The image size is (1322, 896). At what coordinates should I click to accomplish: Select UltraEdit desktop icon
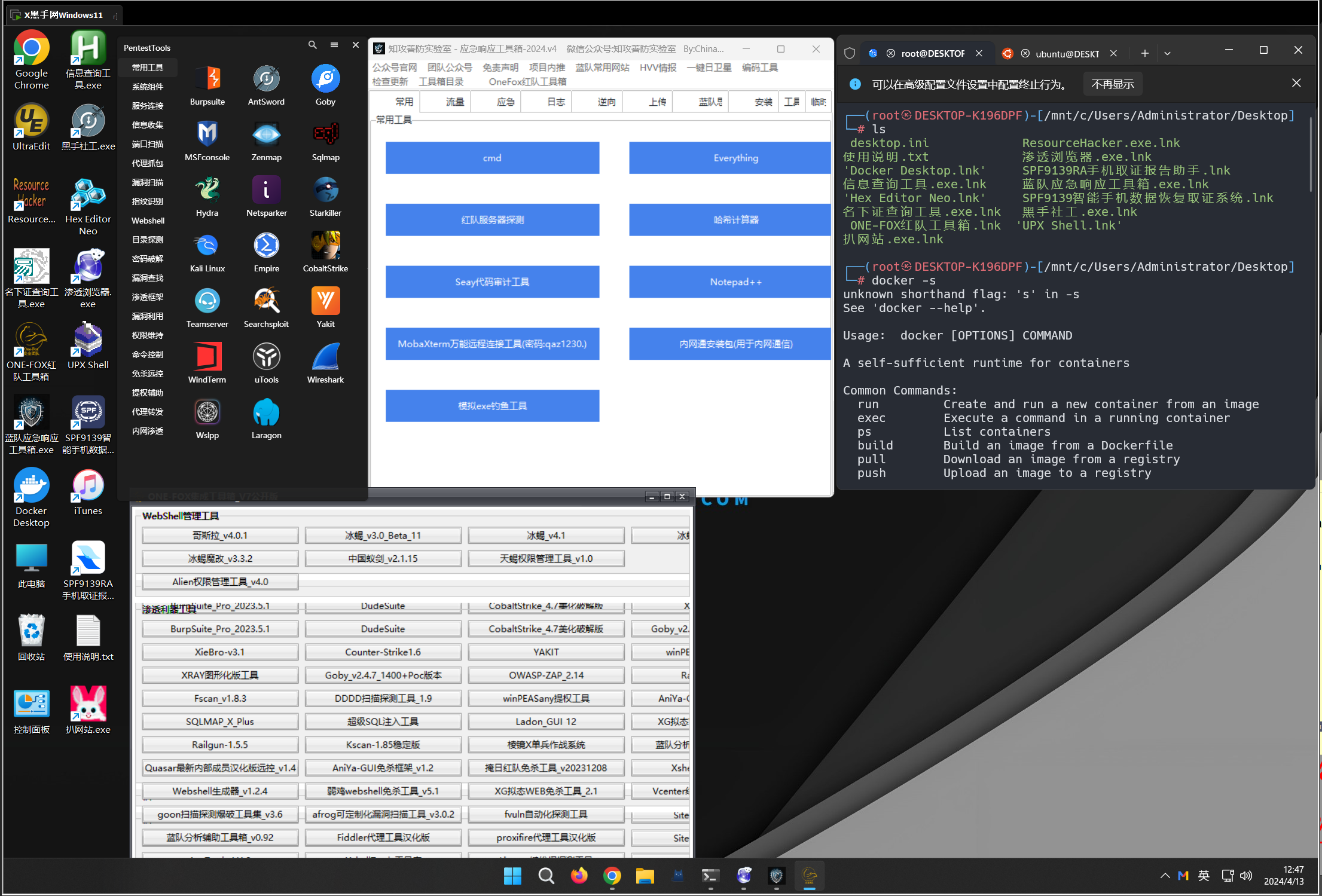[x=31, y=127]
